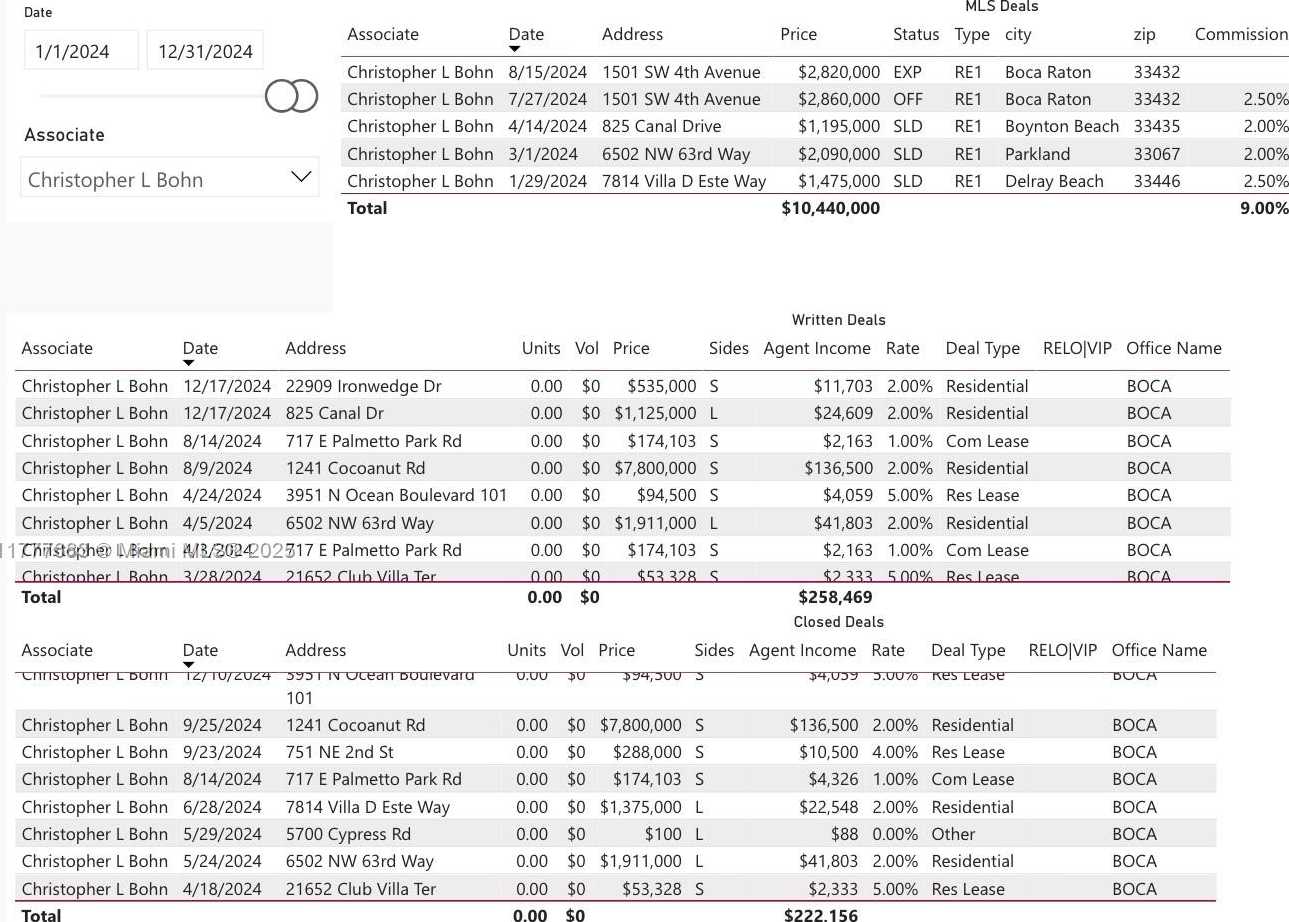Click Written Deals Agent Income column header
This screenshot has height=922, width=1289.
817,348
